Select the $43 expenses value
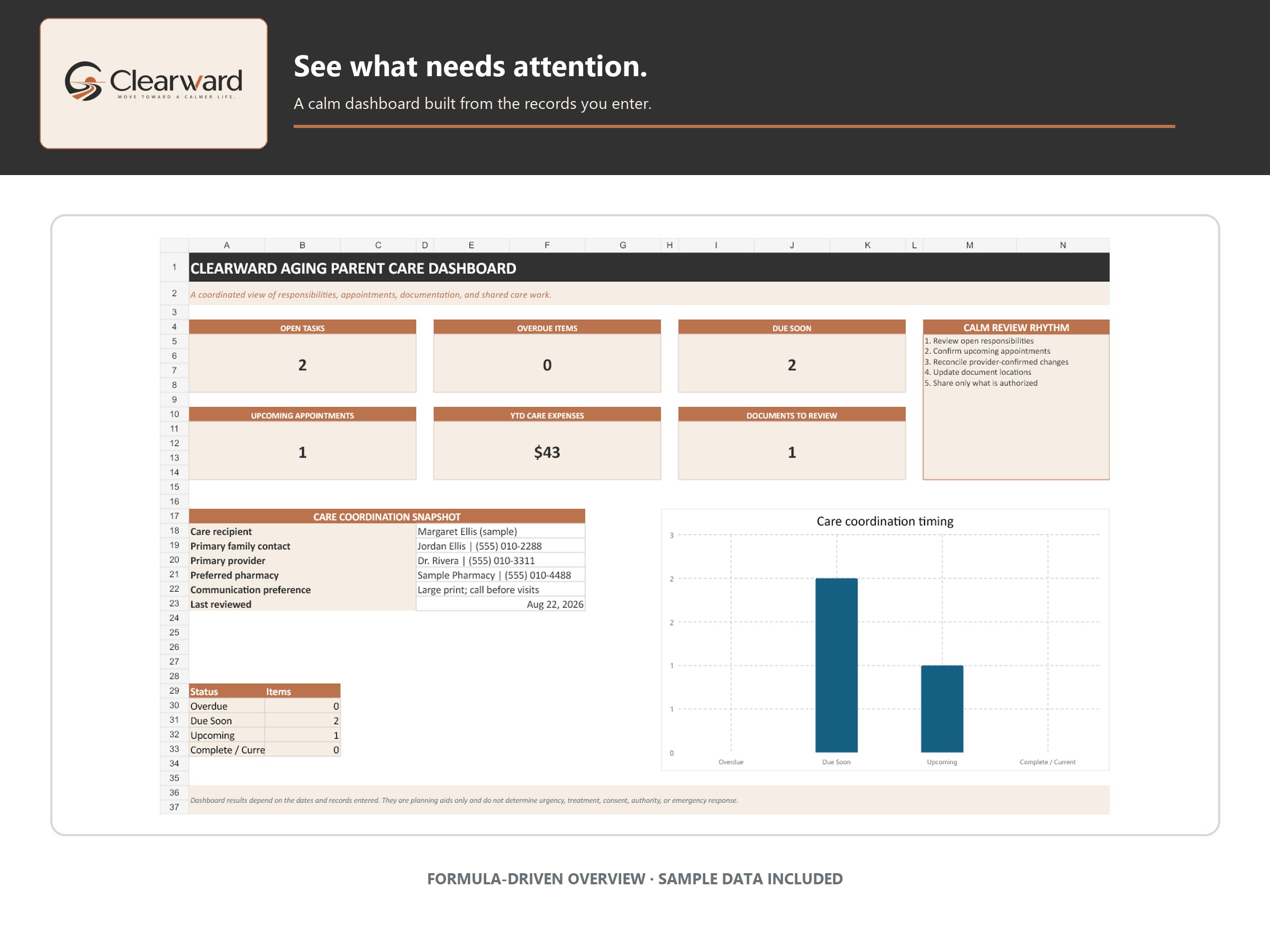The image size is (1270, 952). click(x=547, y=452)
